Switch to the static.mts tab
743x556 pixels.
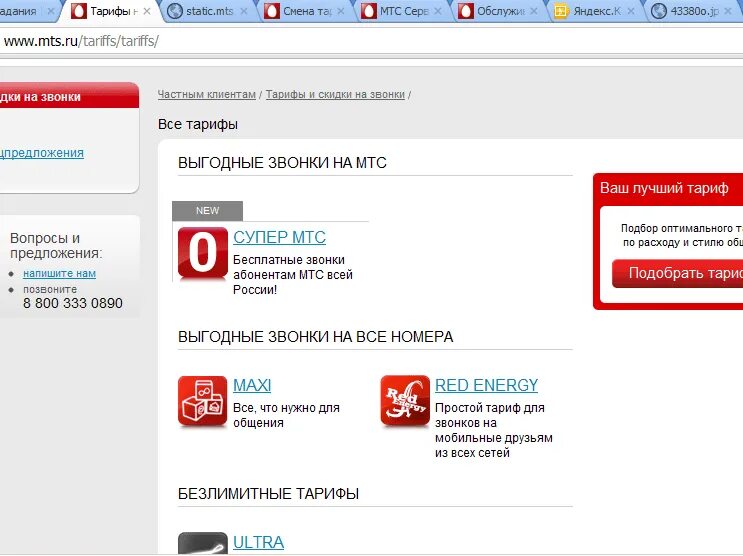[x=209, y=11]
